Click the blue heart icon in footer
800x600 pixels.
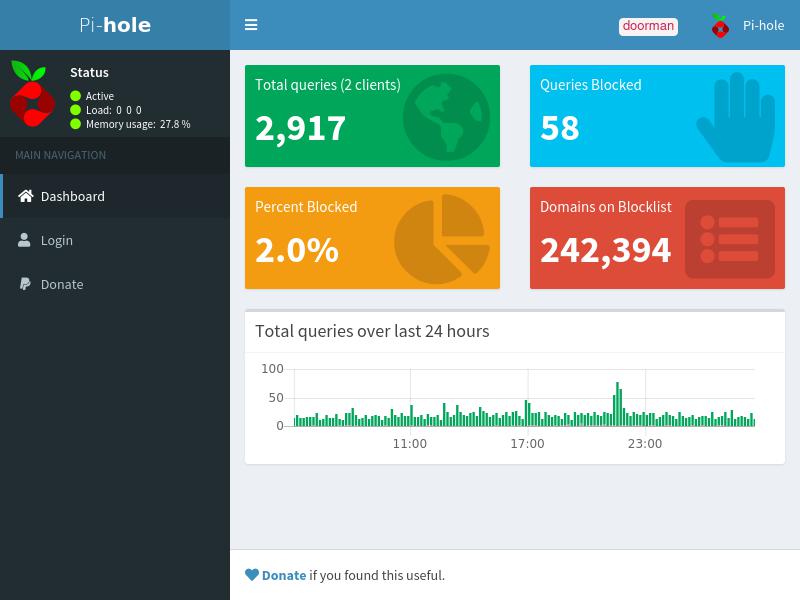[x=252, y=574]
